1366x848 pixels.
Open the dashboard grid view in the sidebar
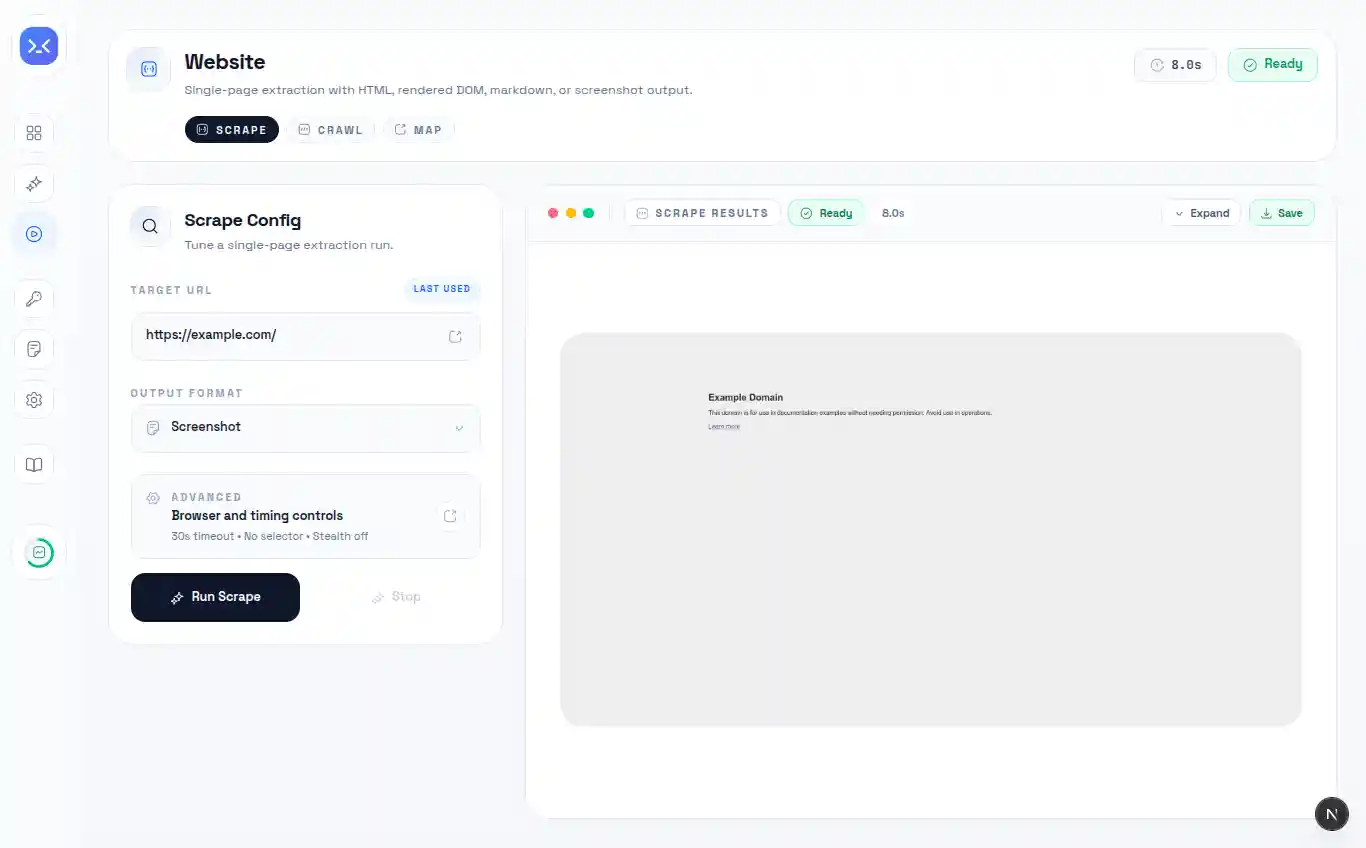pyautogui.click(x=34, y=132)
